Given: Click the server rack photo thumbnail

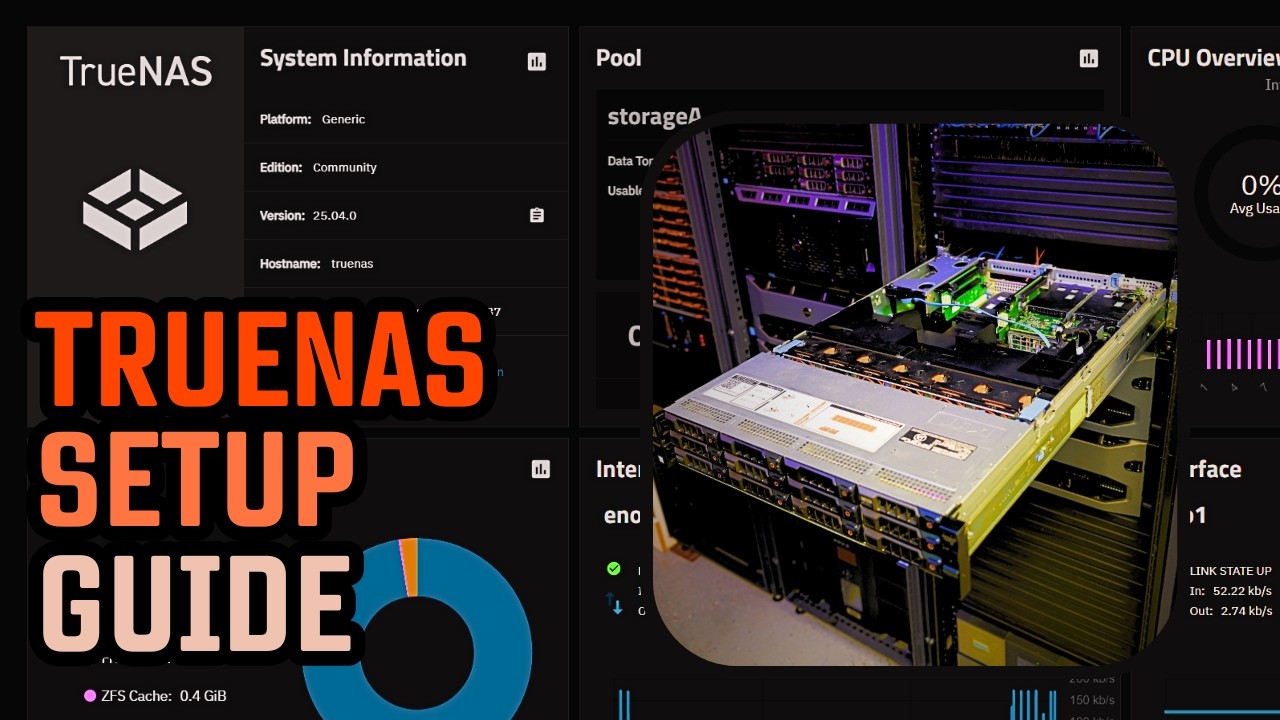Looking at the screenshot, I should tap(915, 394).
